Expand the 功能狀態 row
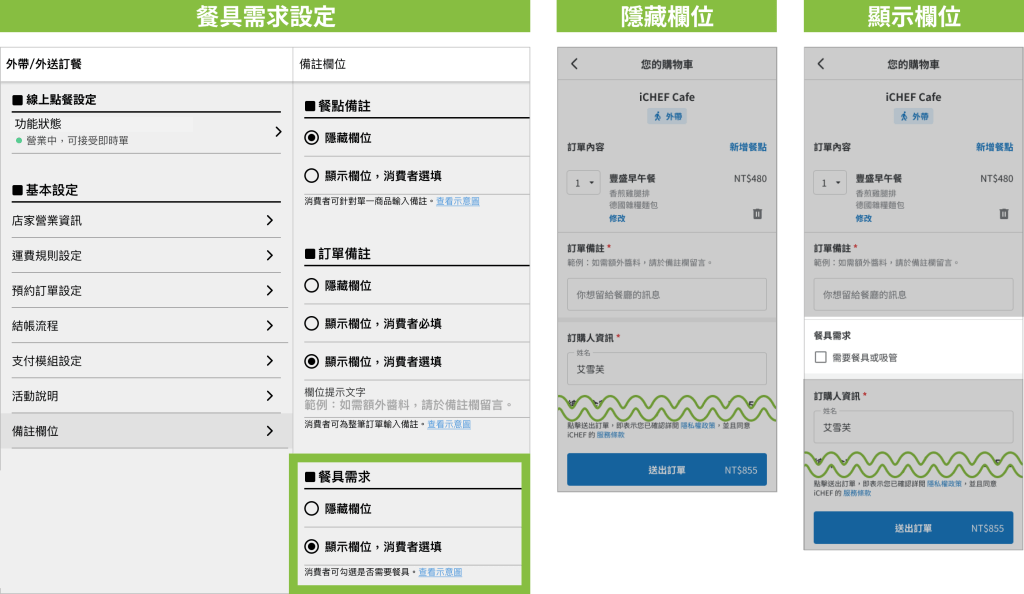The height and width of the screenshot is (594, 1024). coord(278,132)
